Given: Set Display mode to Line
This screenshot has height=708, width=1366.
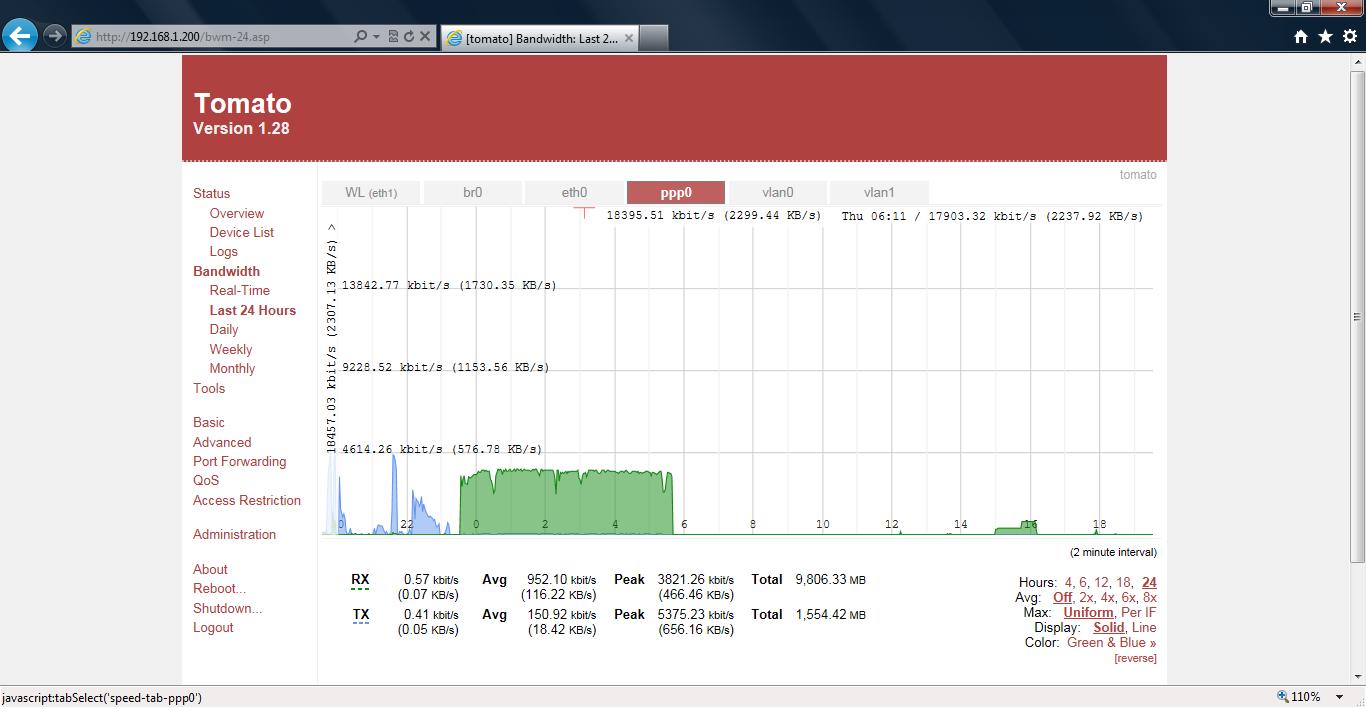Looking at the screenshot, I should click(1144, 627).
